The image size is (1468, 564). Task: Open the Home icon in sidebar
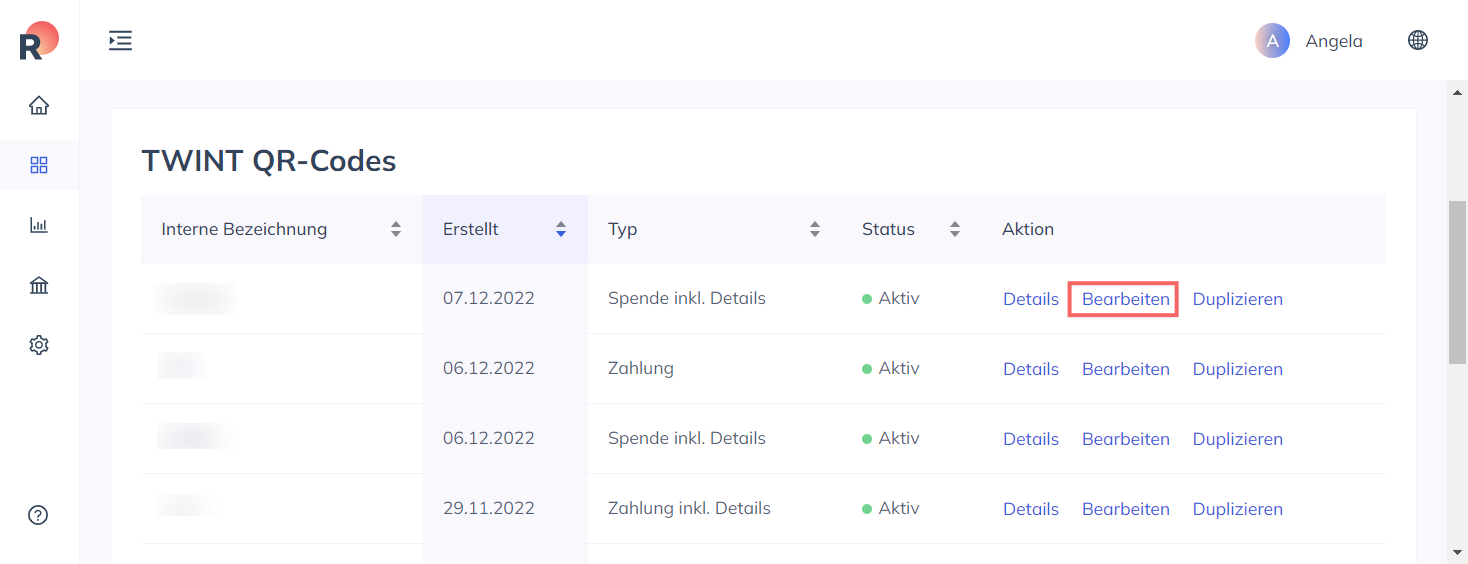39,105
